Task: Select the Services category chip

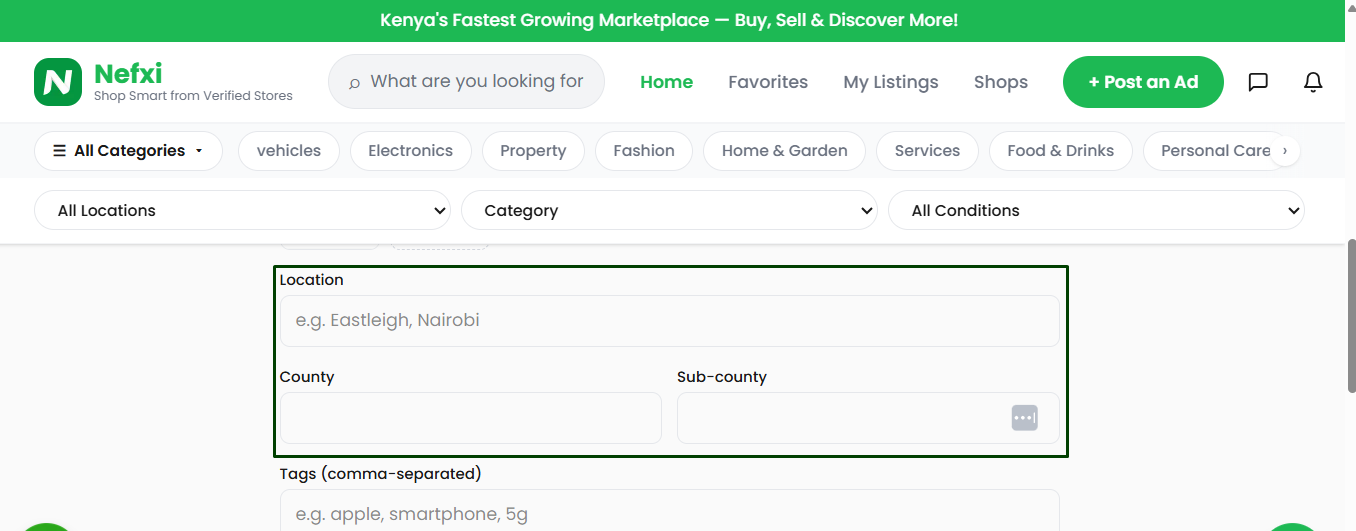Action: click(x=927, y=151)
